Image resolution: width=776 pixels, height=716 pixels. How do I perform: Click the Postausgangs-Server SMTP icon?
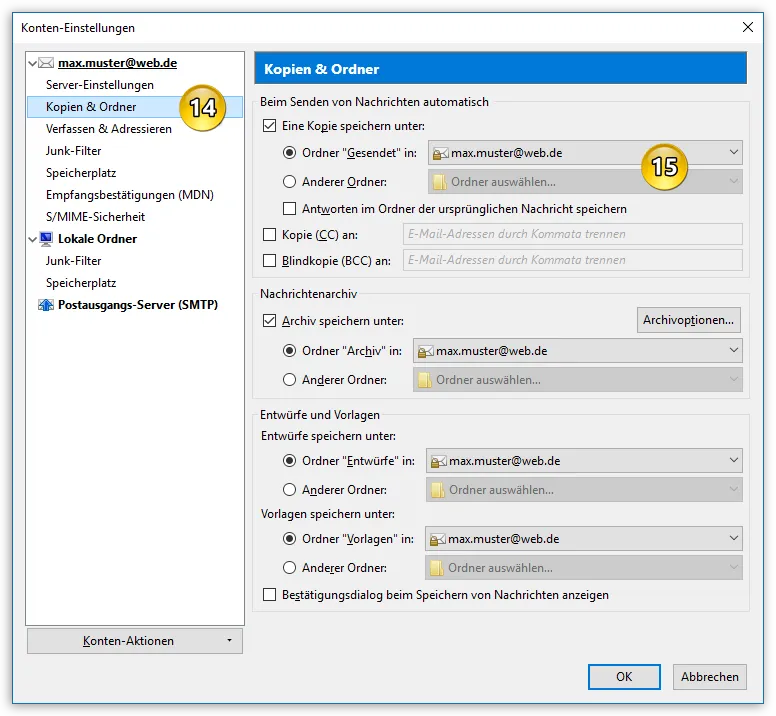click(46, 305)
